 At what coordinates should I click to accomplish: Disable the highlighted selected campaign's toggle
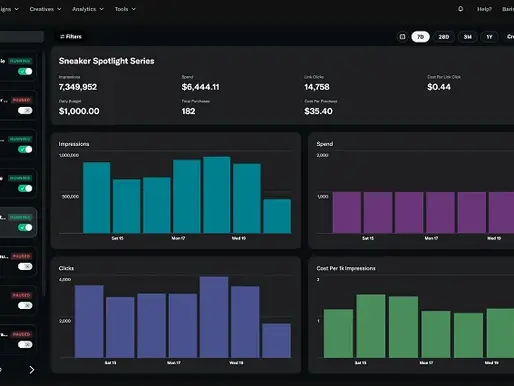25,227
